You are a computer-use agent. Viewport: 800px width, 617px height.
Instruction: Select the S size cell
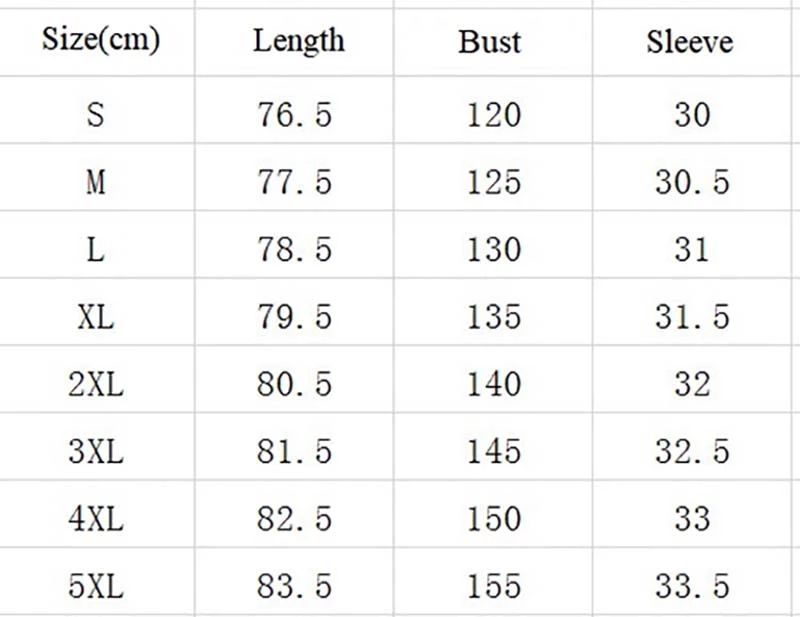coord(95,115)
